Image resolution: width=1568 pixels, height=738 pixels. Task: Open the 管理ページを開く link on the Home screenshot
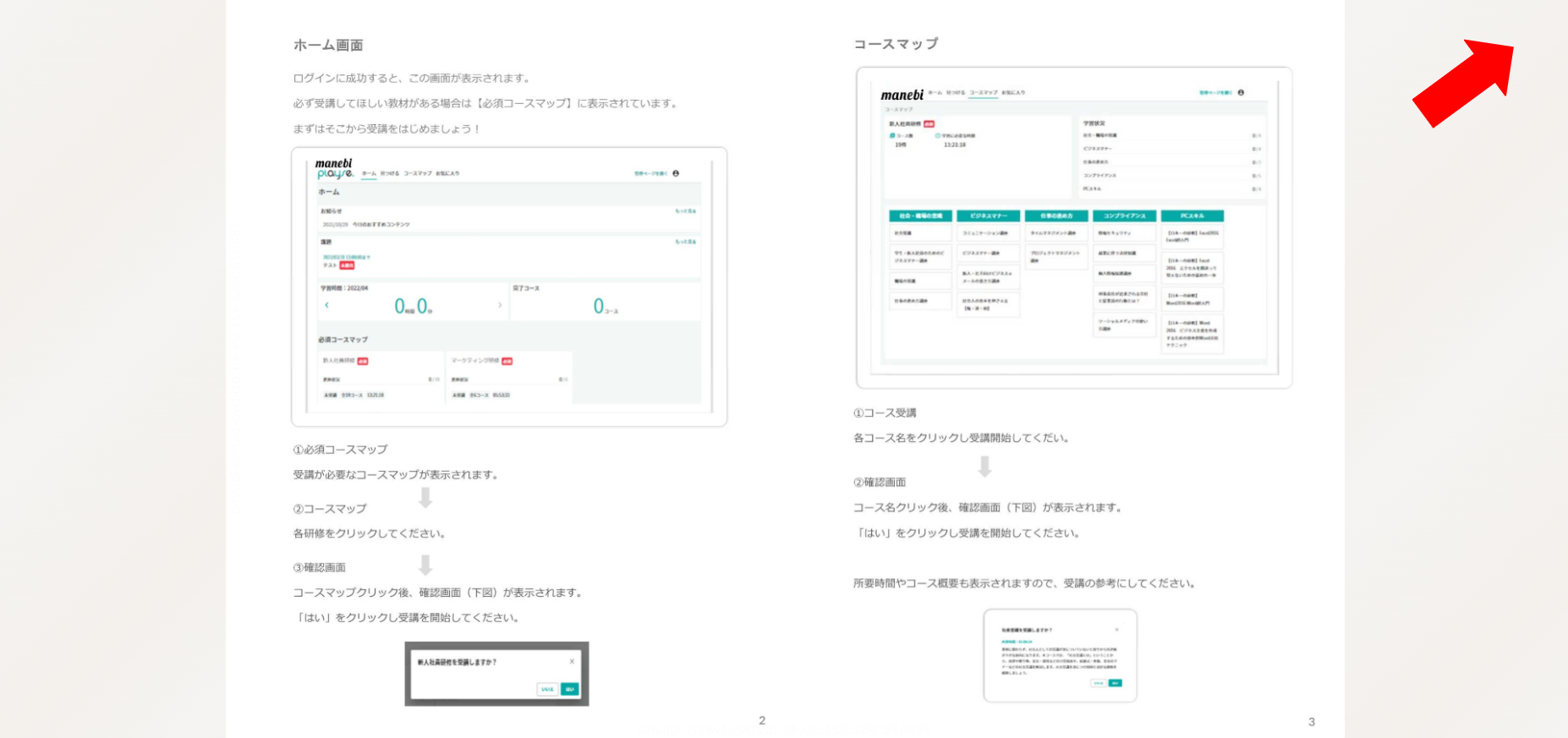(x=650, y=173)
